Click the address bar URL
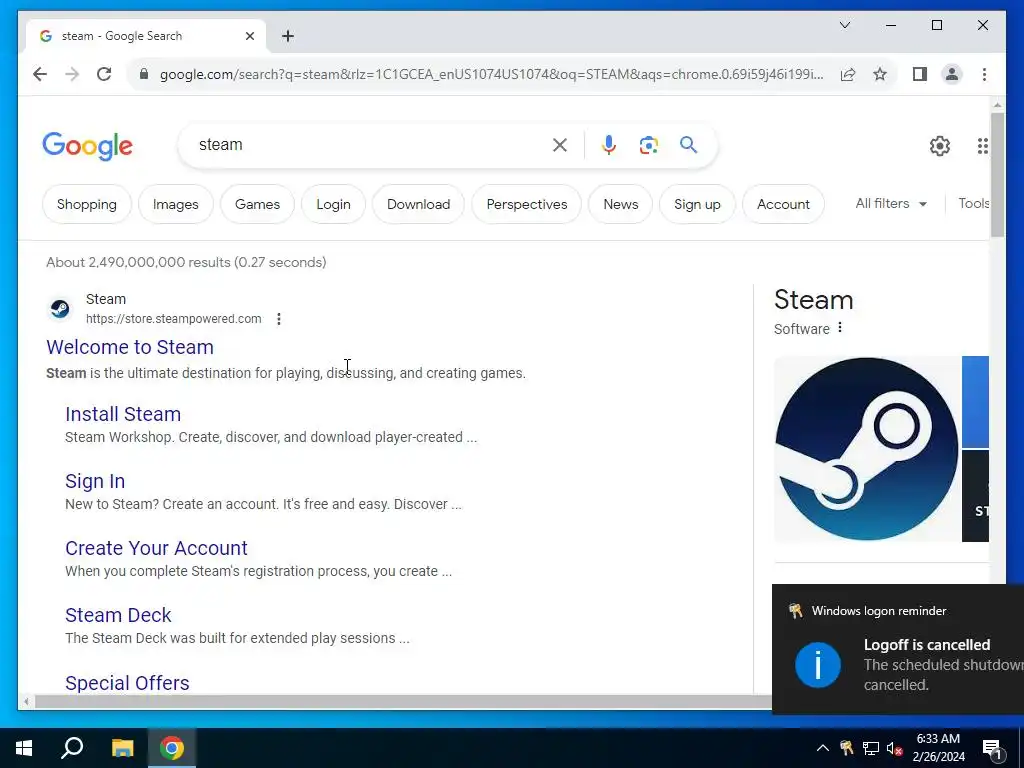Screen dimensions: 1024x768 pyautogui.click(x=491, y=74)
